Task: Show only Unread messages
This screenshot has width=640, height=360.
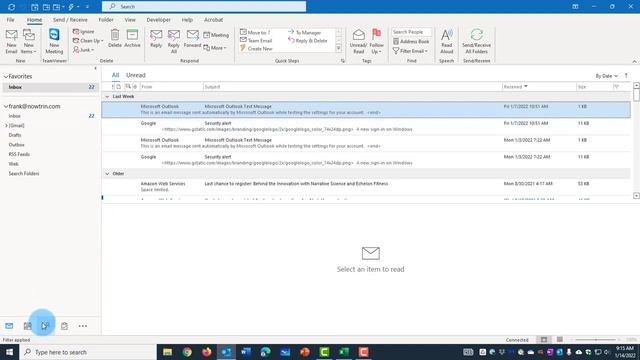Action: click(136, 75)
